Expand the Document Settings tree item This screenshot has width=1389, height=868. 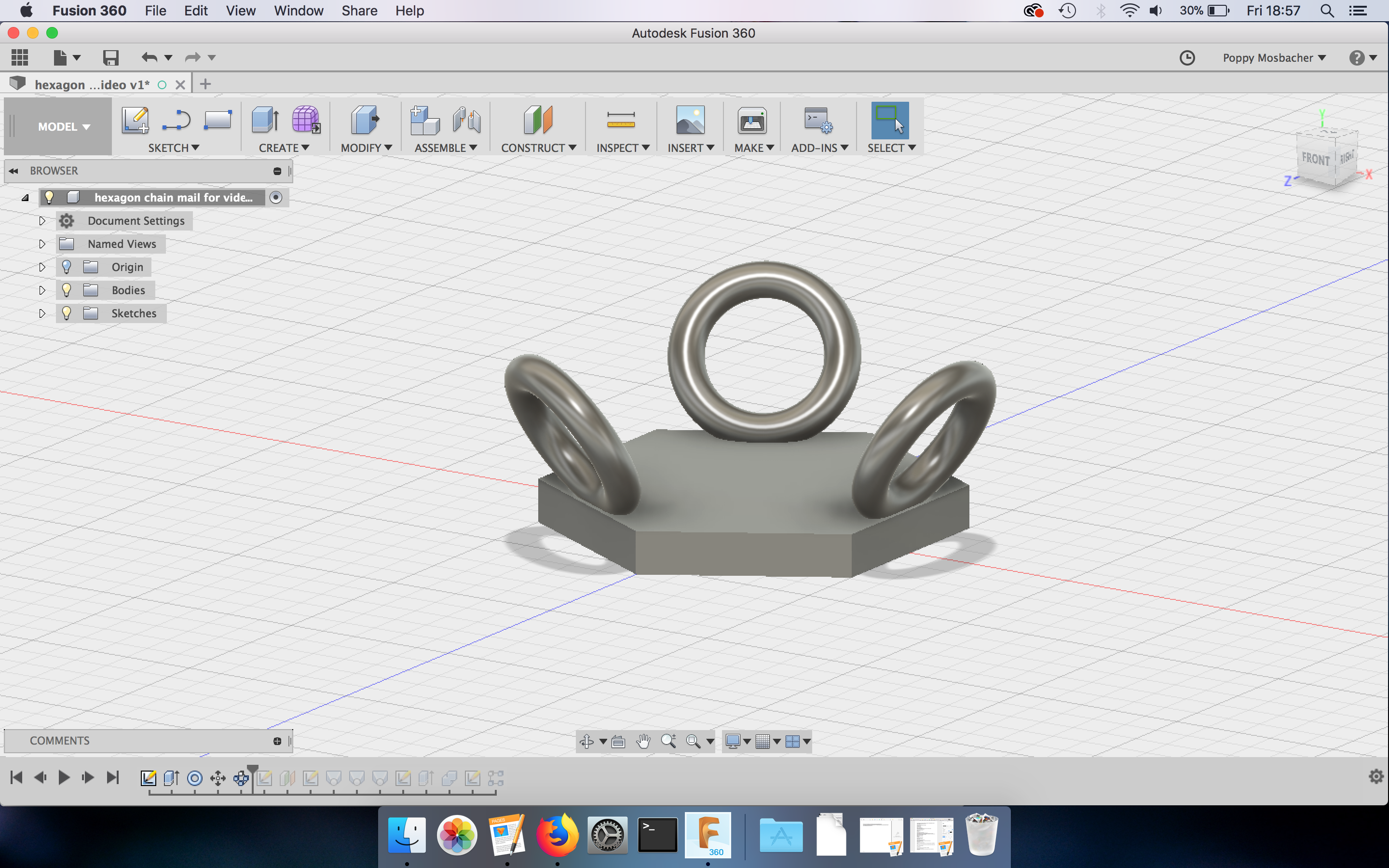point(42,220)
